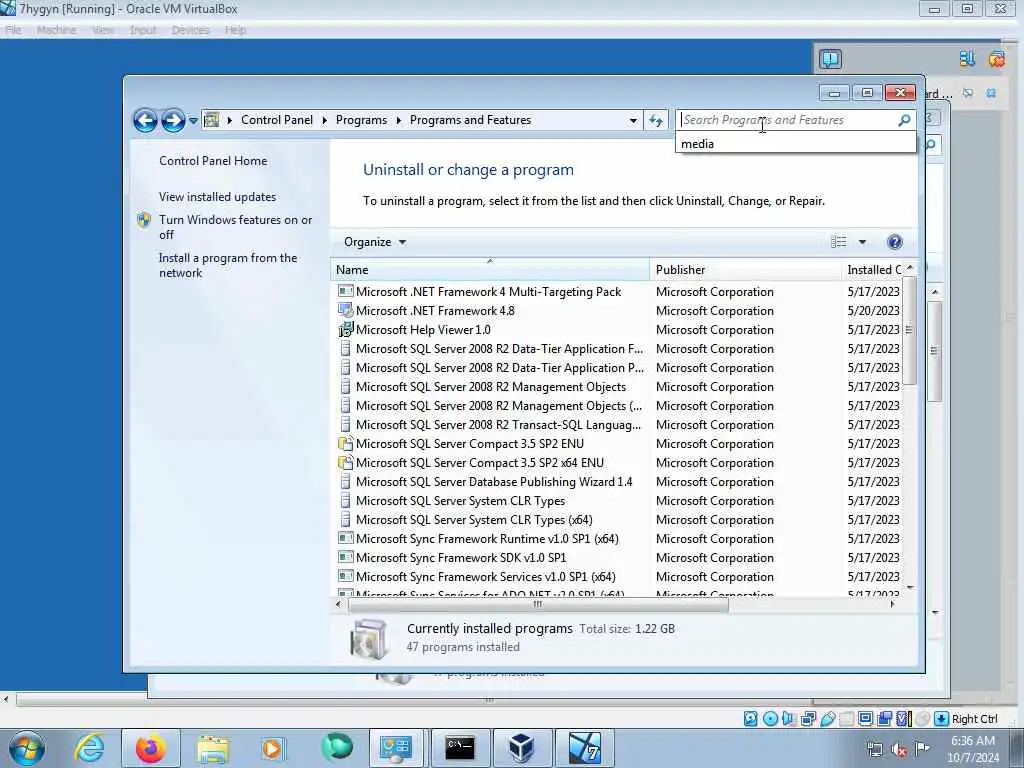Image resolution: width=1024 pixels, height=768 pixels.
Task: Open Windows Explorer folder taskbar icon
Action: click(x=213, y=748)
